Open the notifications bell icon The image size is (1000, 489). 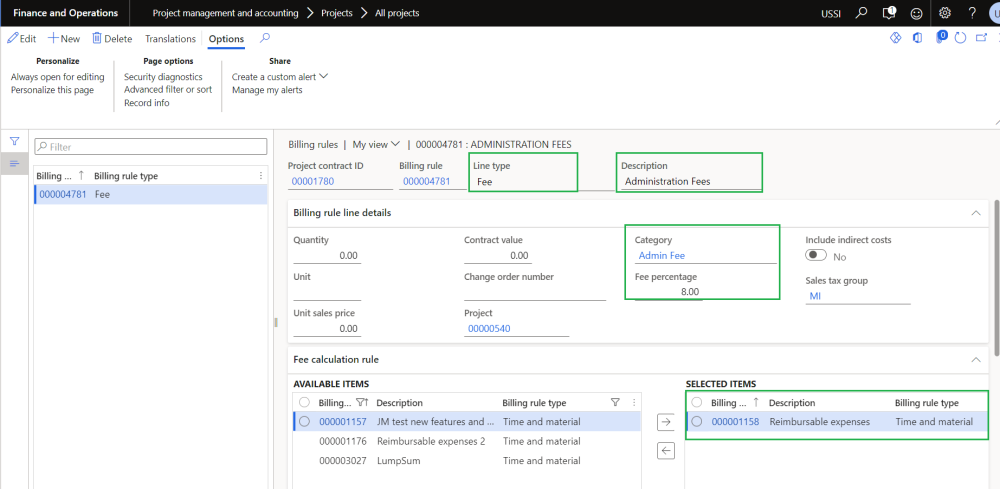(x=889, y=13)
